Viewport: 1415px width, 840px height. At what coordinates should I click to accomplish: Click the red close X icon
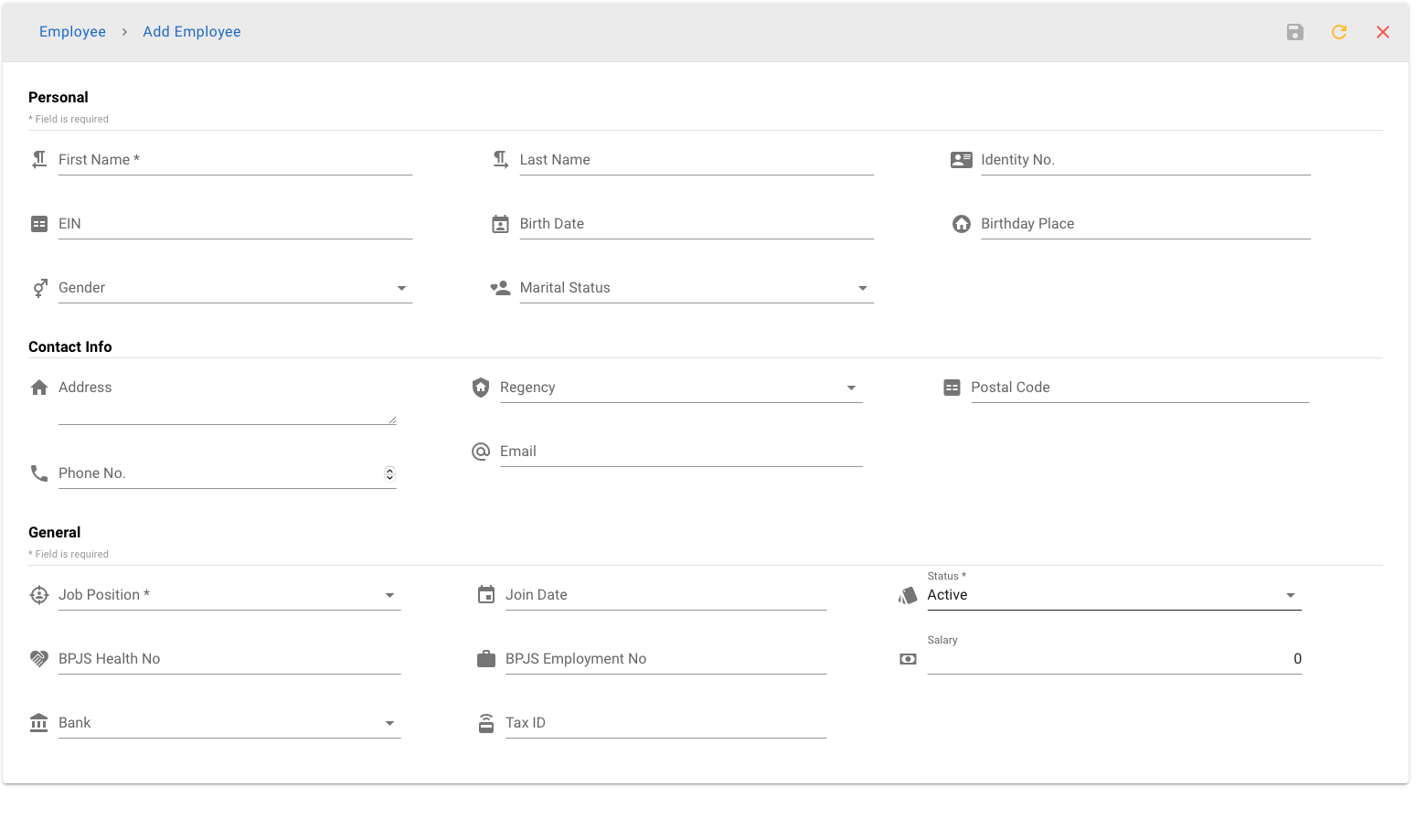[1382, 32]
